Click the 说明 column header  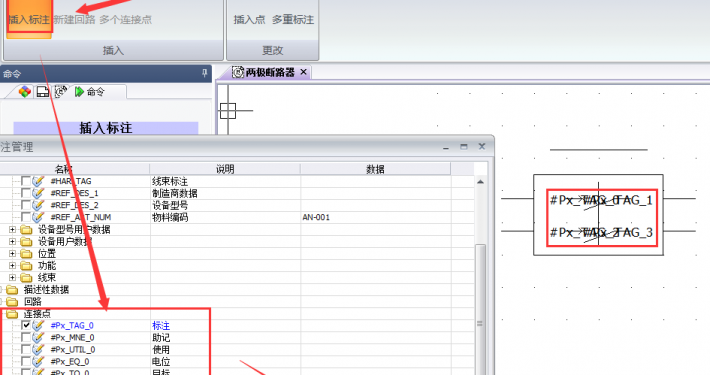[x=225, y=169]
